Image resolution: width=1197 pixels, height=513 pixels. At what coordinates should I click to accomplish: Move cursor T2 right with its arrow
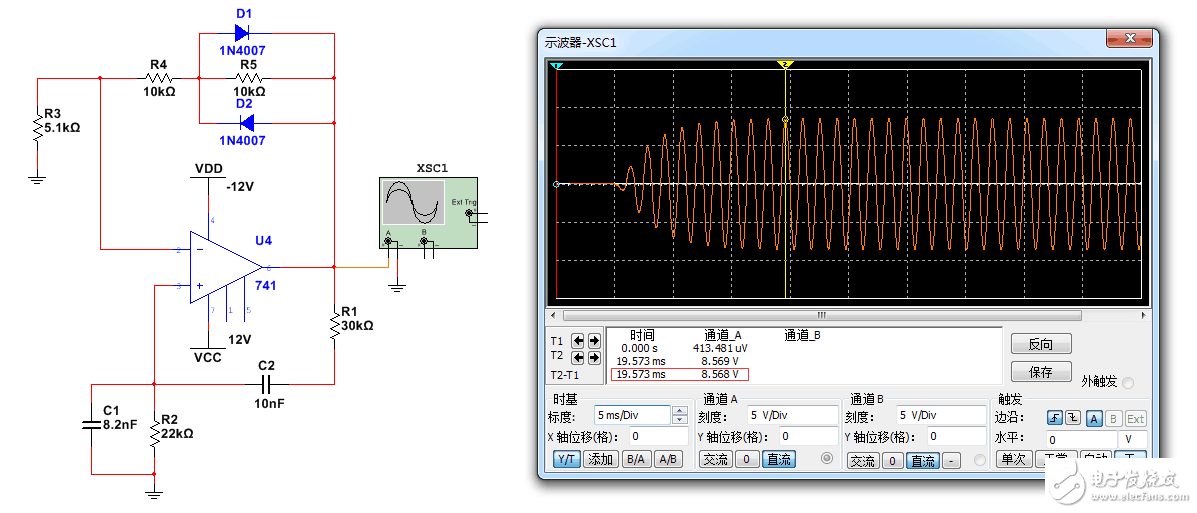click(594, 357)
